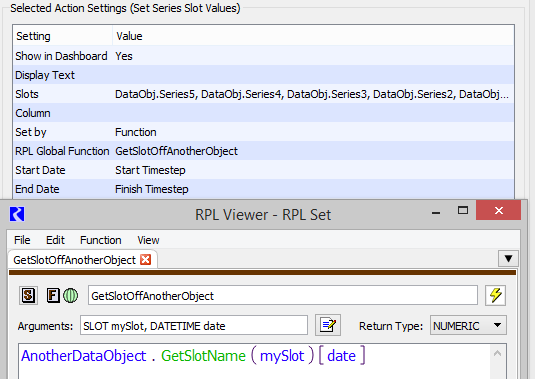Click the Set by Function value
This screenshot has height=379, width=535.
[x=136, y=132]
